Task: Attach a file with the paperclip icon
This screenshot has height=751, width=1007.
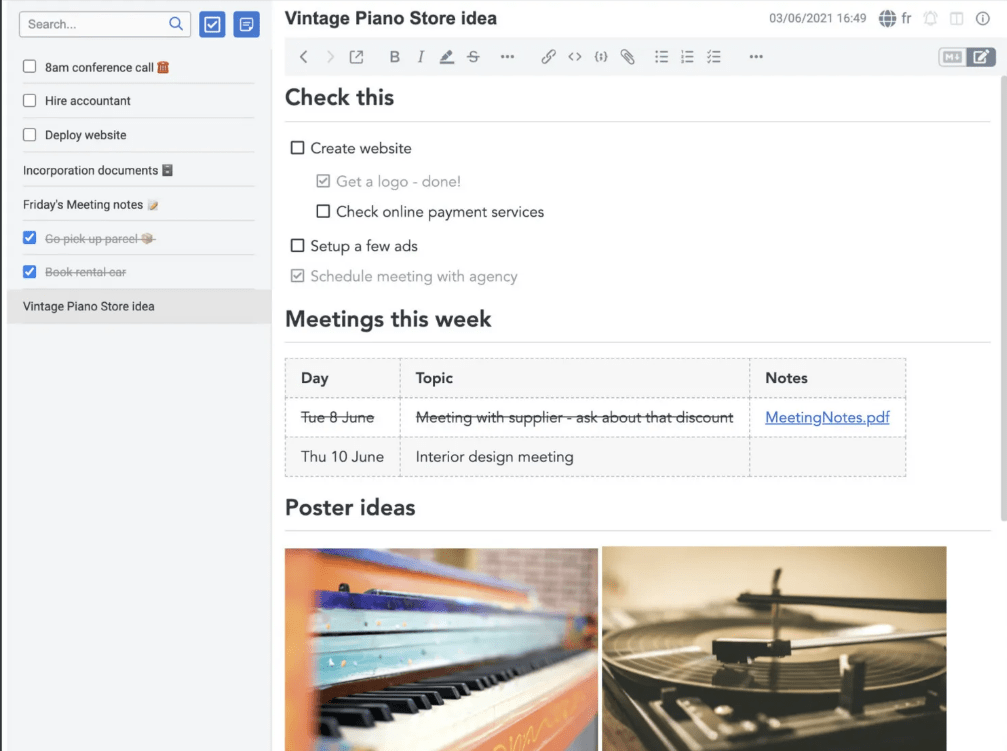Action: [x=627, y=57]
